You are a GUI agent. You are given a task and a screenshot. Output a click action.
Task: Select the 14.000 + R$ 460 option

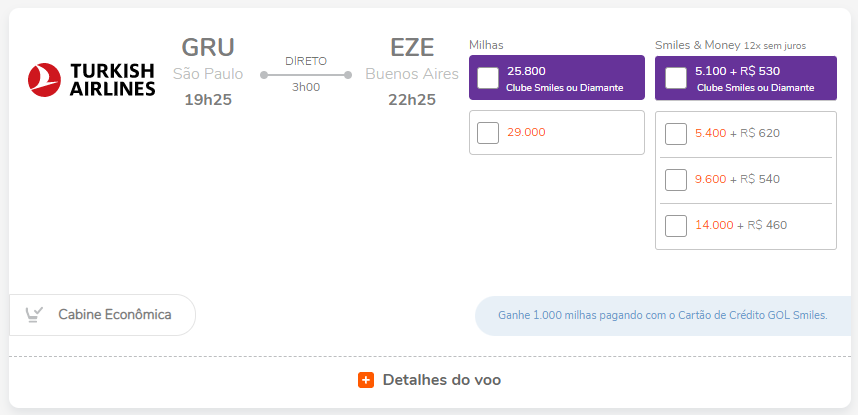coord(676,225)
